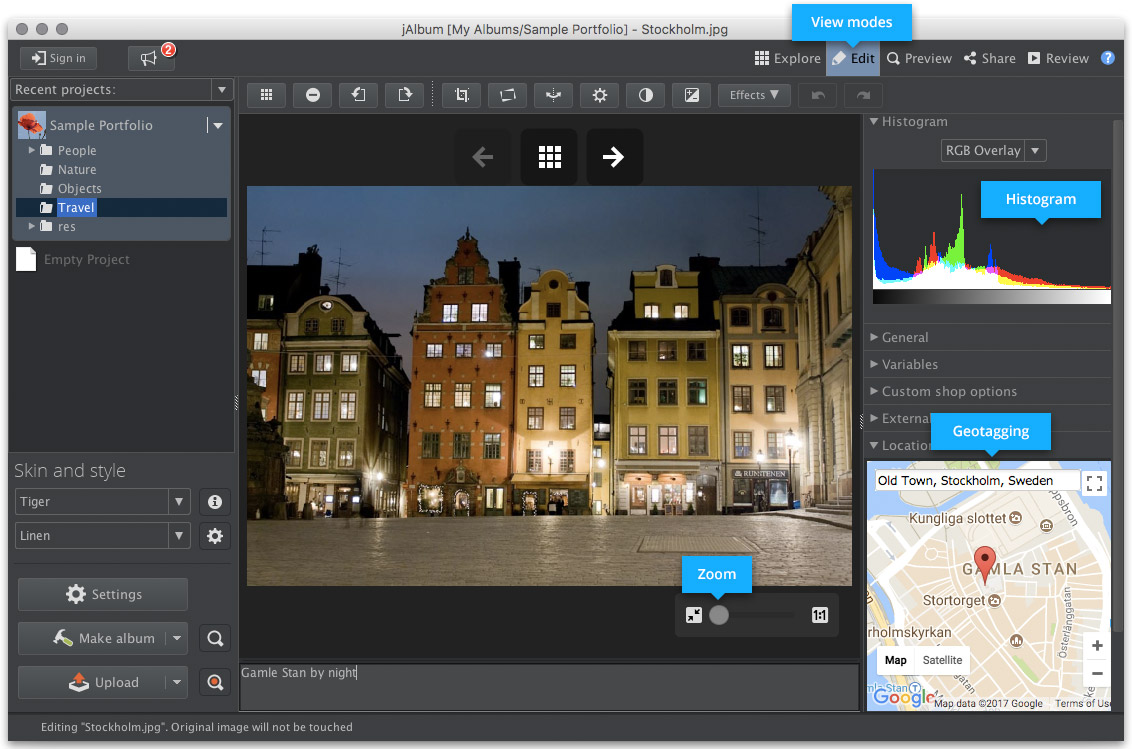1132x749 pixels.
Task: Open the announcements megaphone icon
Action: pos(151,58)
